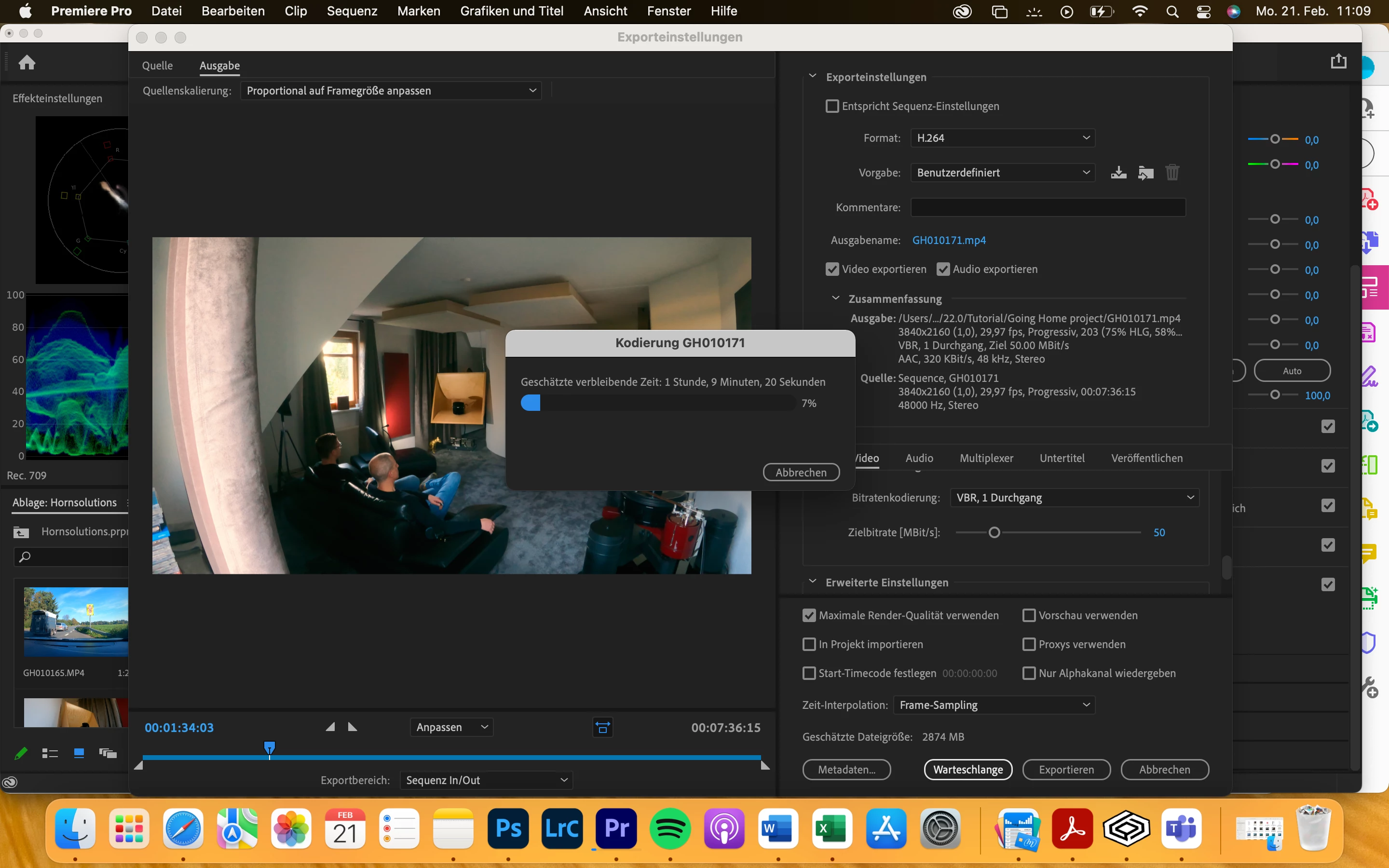This screenshot has height=868, width=1389.
Task: Uncheck Maximale Render-Qualität verwenden
Action: (x=809, y=615)
